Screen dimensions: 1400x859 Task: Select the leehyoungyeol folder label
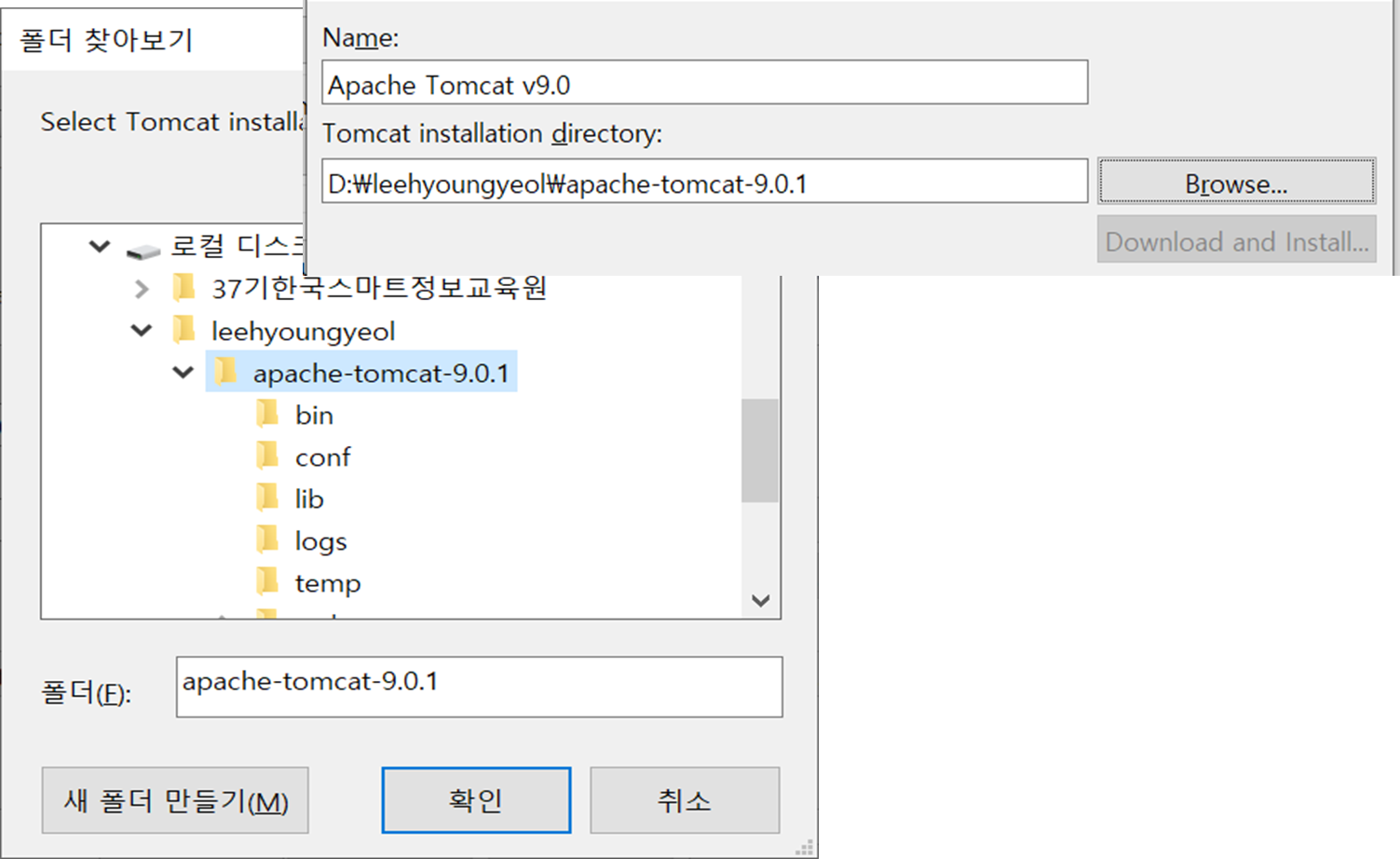(303, 332)
